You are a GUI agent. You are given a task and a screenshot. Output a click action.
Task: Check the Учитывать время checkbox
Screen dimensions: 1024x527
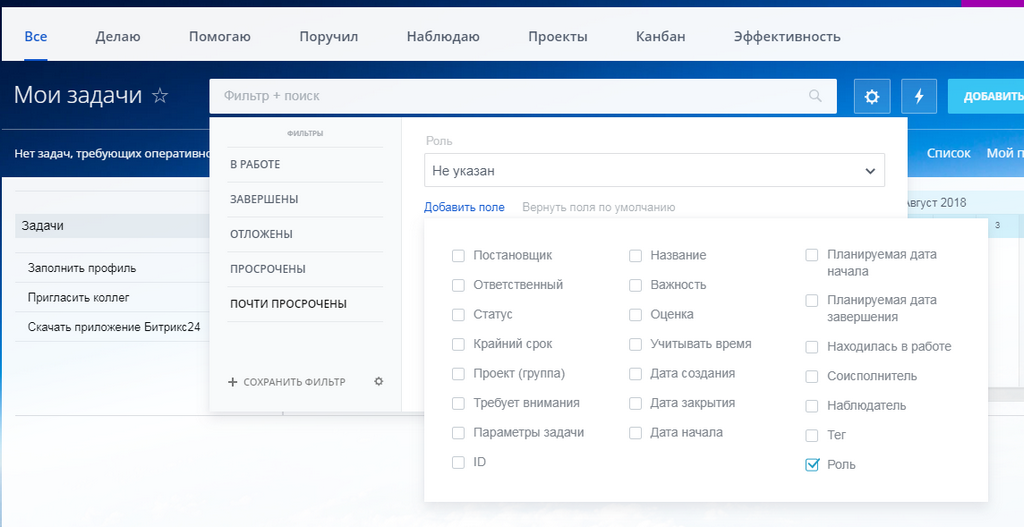(x=635, y=344)
